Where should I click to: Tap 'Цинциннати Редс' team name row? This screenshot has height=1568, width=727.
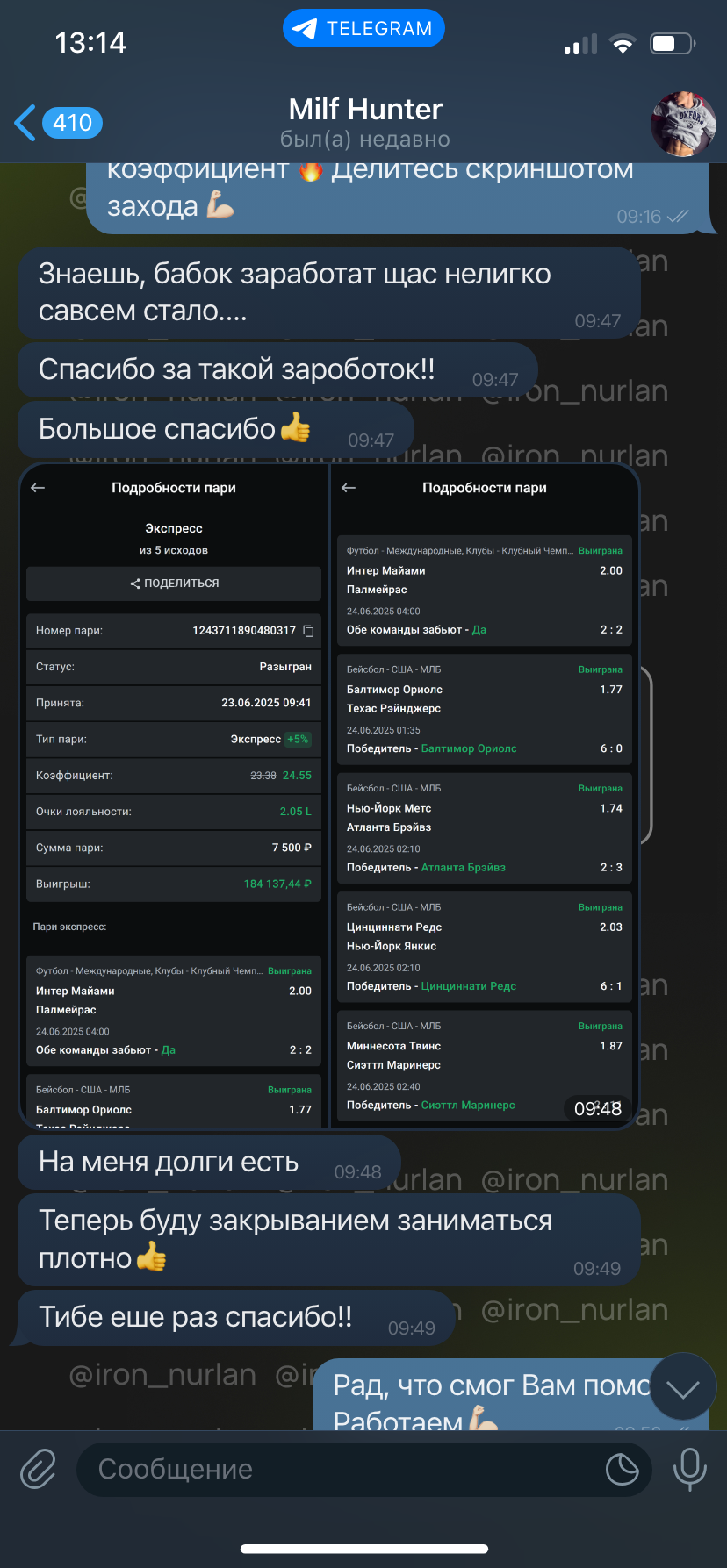click(394, 927)
